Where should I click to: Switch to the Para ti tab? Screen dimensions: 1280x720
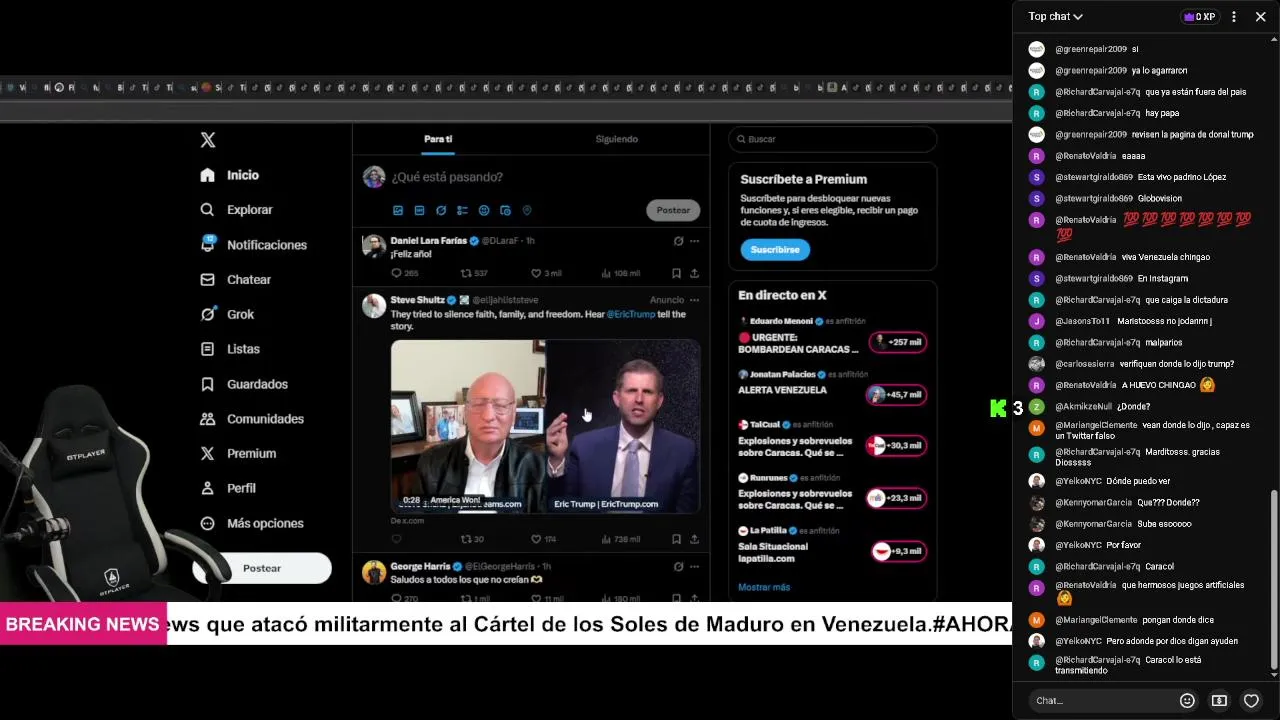(x=438, y=139)
